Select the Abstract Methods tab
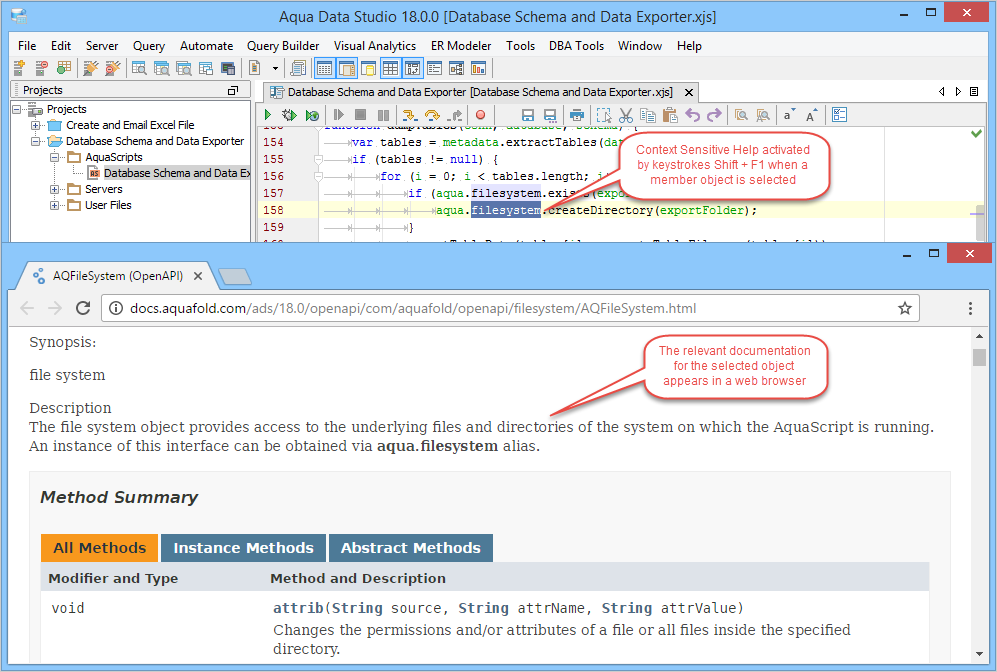 [411, 548]
